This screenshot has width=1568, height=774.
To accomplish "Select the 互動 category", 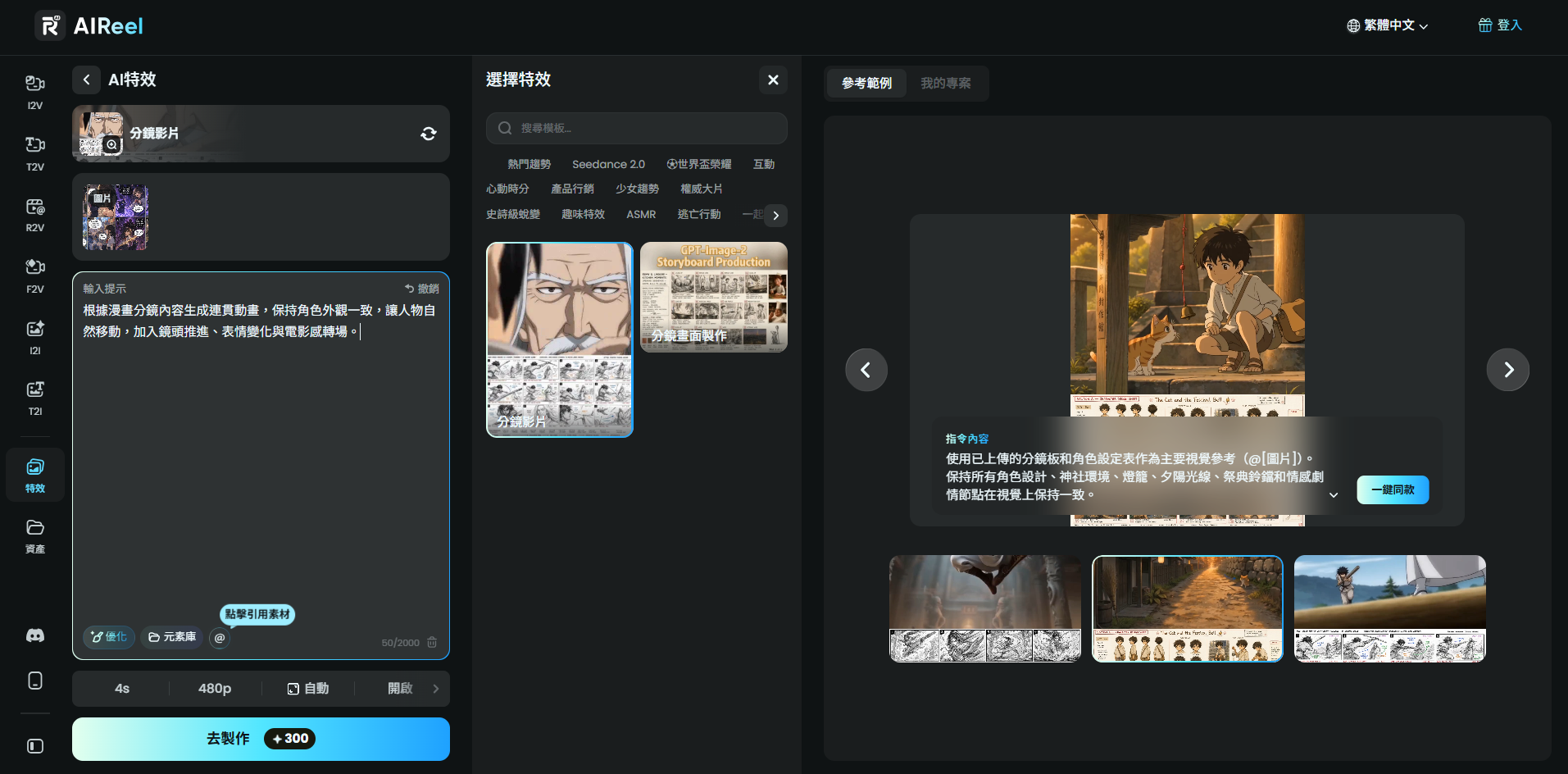I will click(x=764, y=164).
